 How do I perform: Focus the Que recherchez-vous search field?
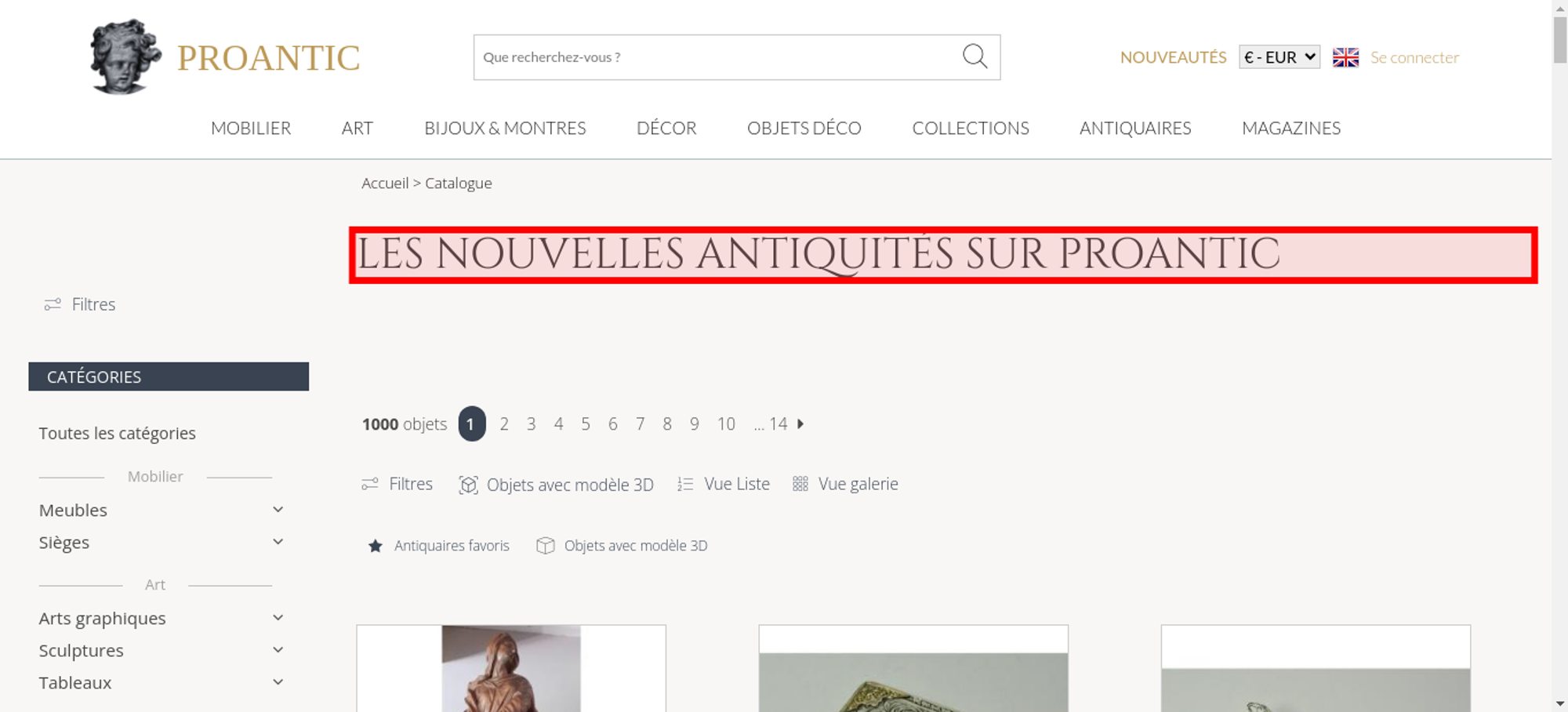(713, 57)
